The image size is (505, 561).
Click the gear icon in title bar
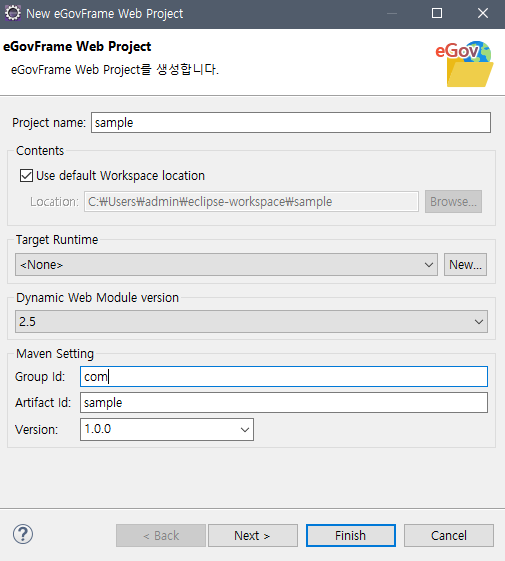tap(13, 14)
